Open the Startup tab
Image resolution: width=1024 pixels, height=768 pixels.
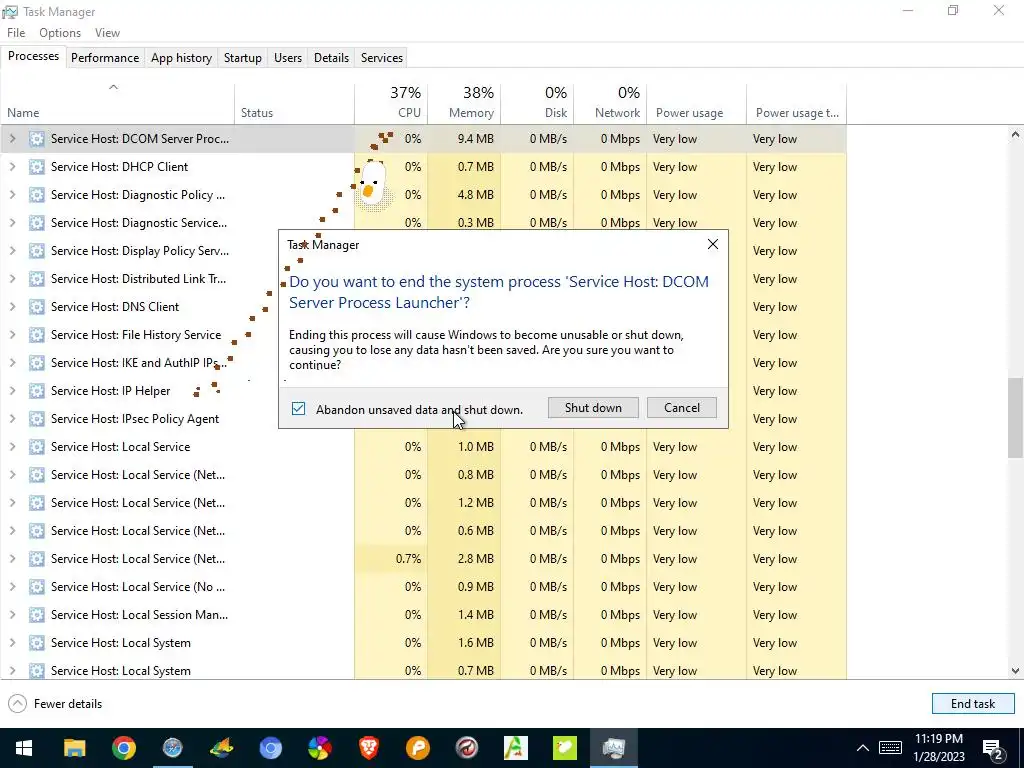pyautogui.click(x=243, y=57)
